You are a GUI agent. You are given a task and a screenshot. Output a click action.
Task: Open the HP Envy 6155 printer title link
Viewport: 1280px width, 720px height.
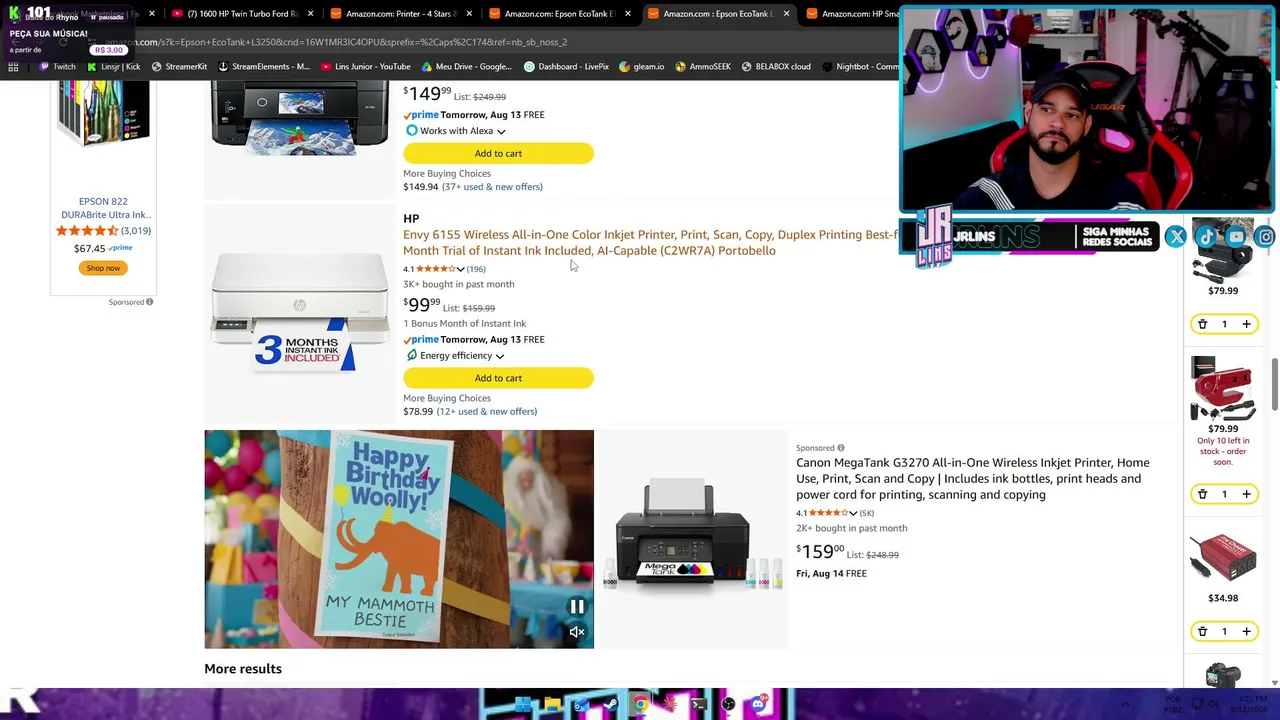(x=650, y=242)
